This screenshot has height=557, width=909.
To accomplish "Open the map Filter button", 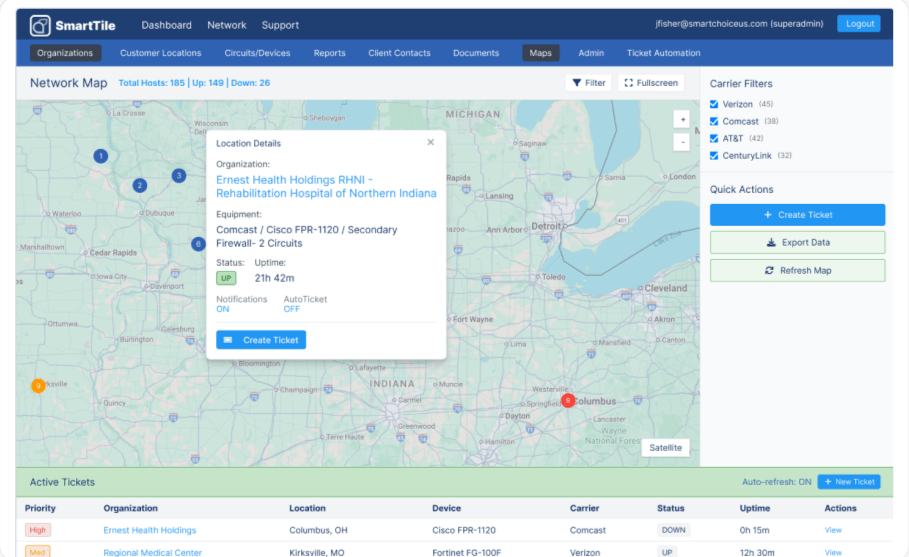I will (x=588, y=83).
